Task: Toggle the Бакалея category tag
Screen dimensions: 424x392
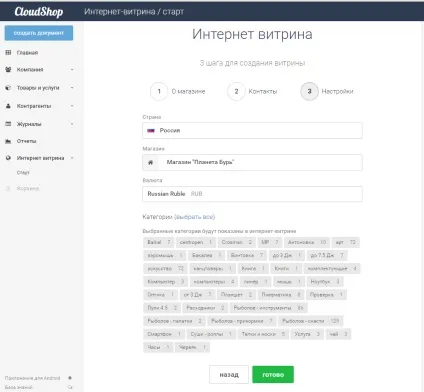Action: point(206,255)
